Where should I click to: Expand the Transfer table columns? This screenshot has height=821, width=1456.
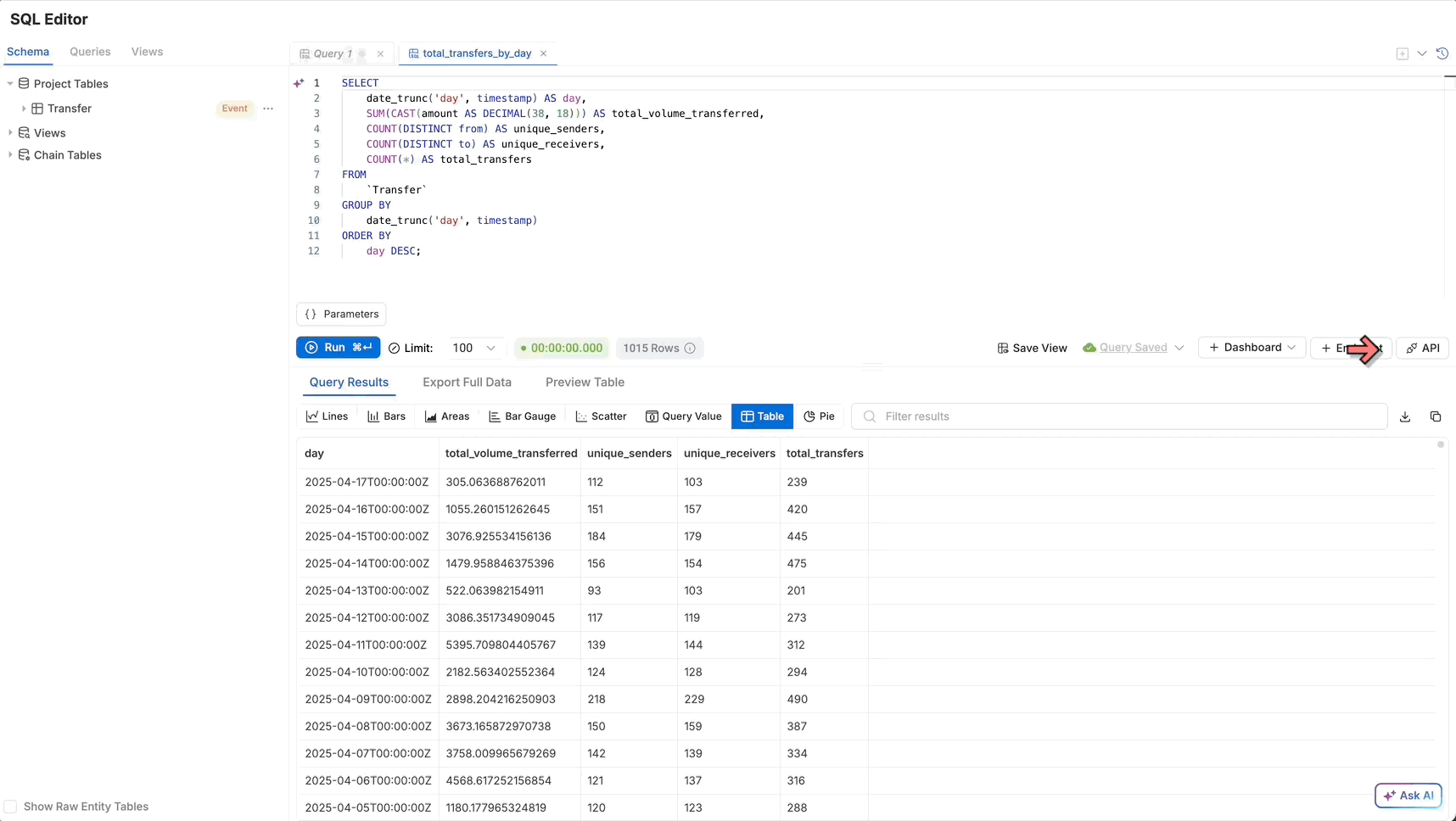[x=24, y=109]
